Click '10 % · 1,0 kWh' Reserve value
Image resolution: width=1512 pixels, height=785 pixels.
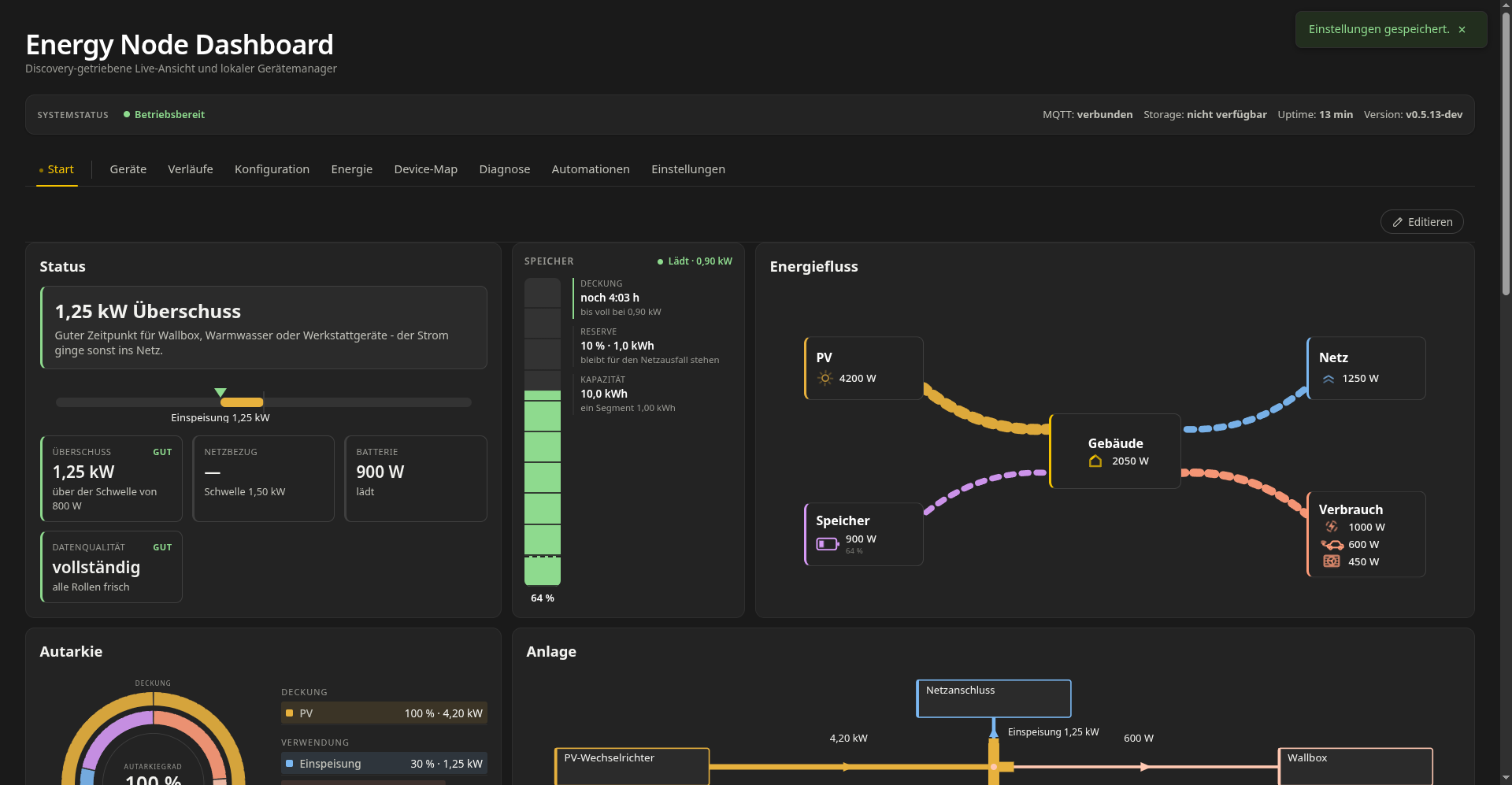(x=617, y=346)
